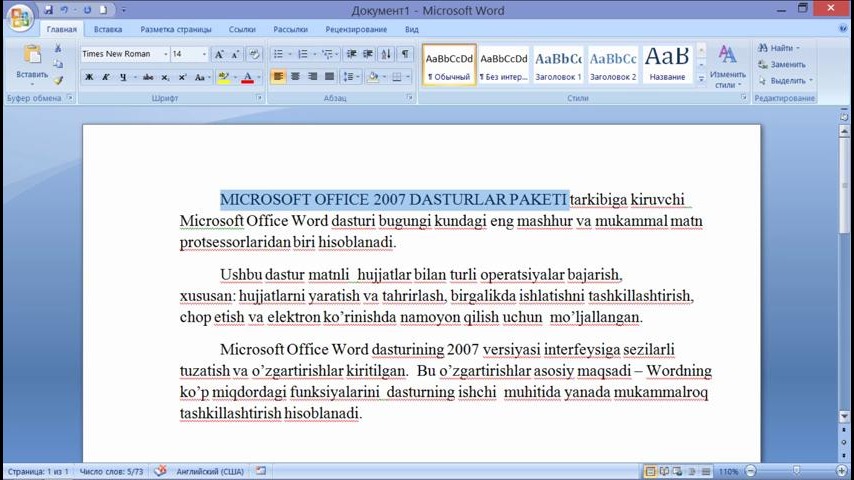This screenshot has height=480, width=854.
Task: Click the Clear Formatting icon
Action: point(254,54)
